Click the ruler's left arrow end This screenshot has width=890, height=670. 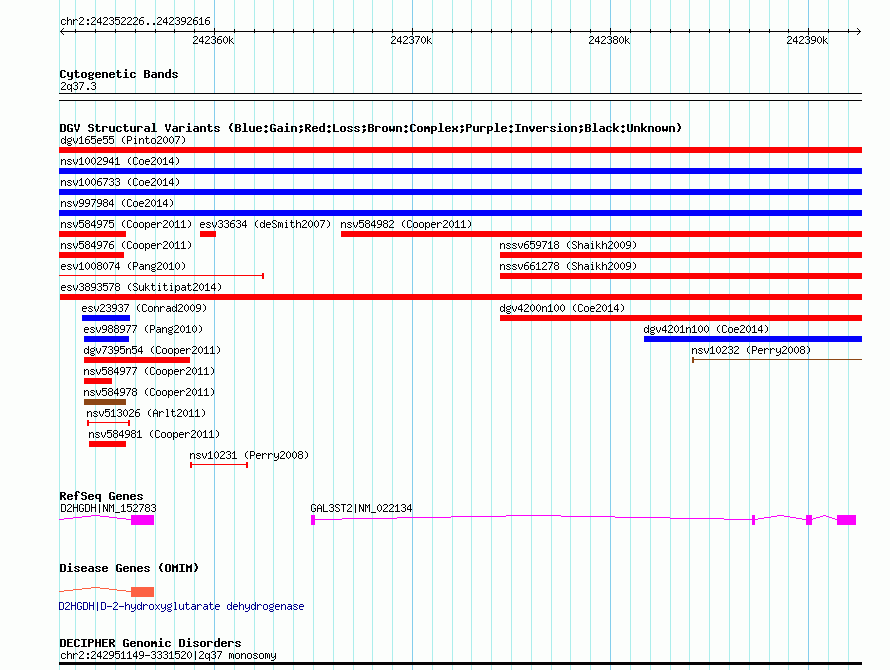[62, 31]
